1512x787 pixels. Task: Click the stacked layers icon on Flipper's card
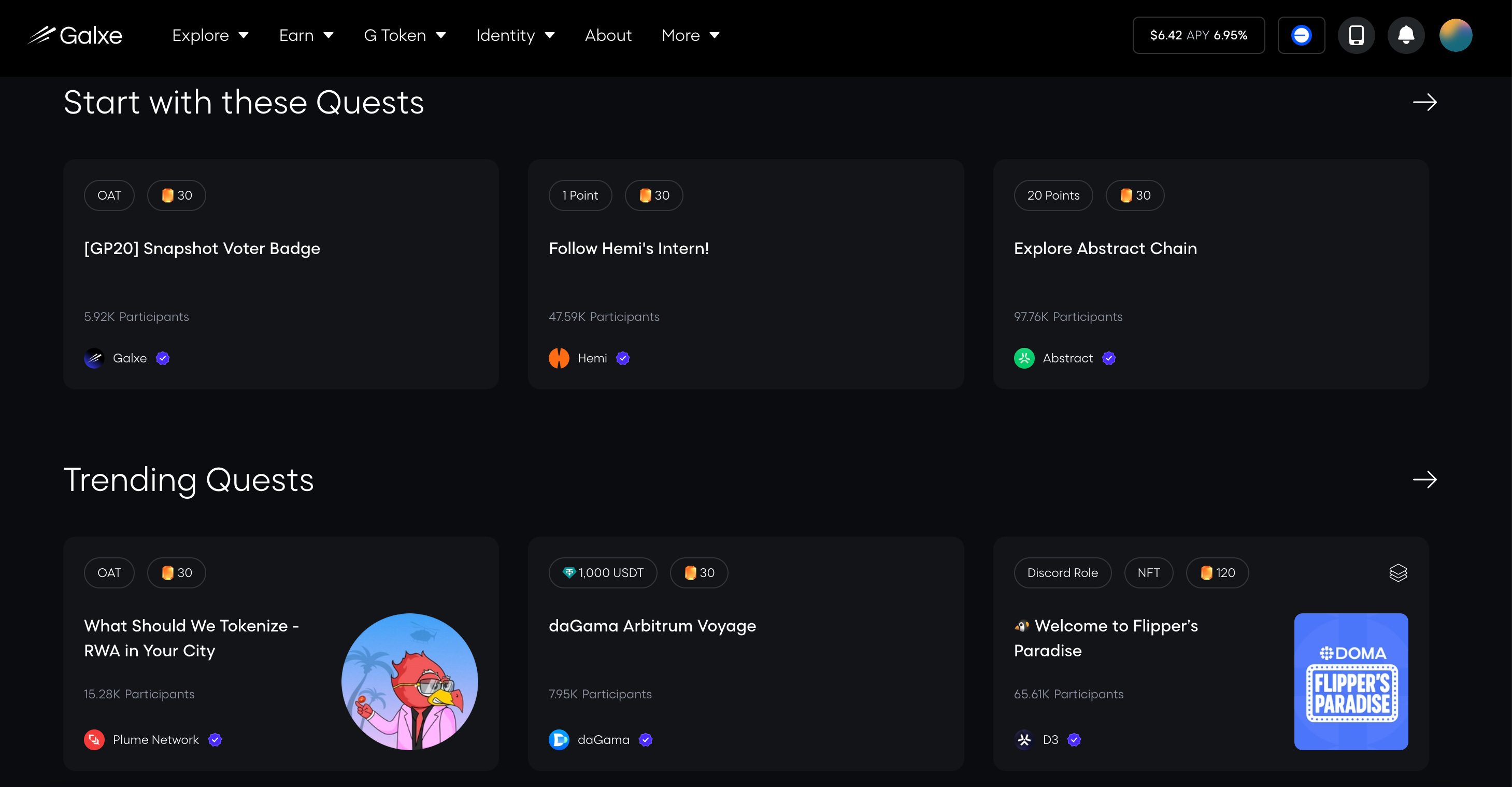coord(1397,573)
